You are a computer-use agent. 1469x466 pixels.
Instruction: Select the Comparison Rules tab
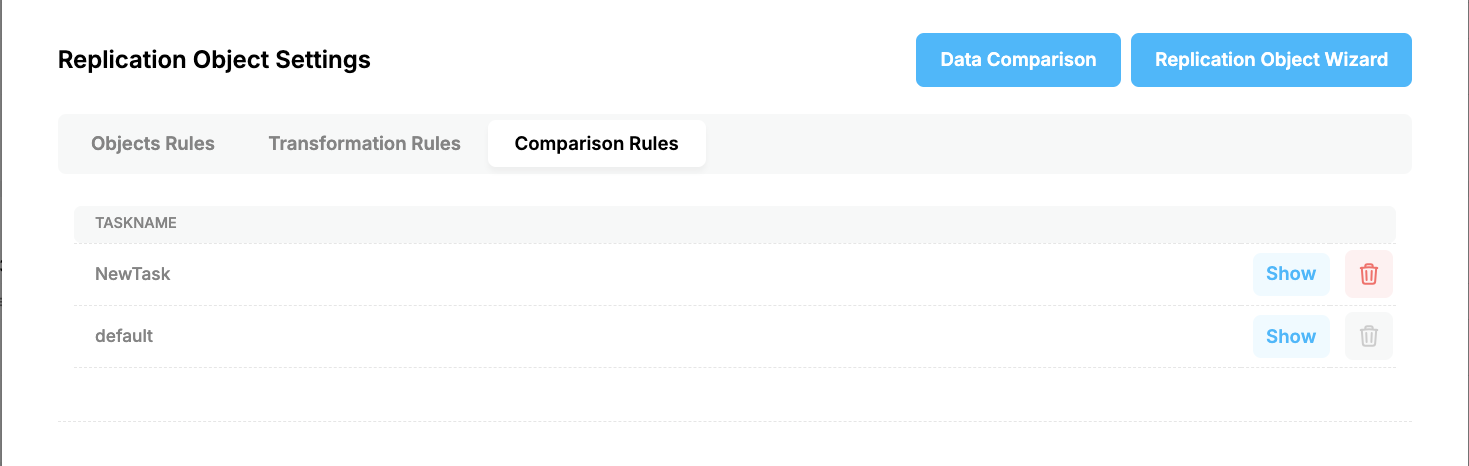point(597,143)
